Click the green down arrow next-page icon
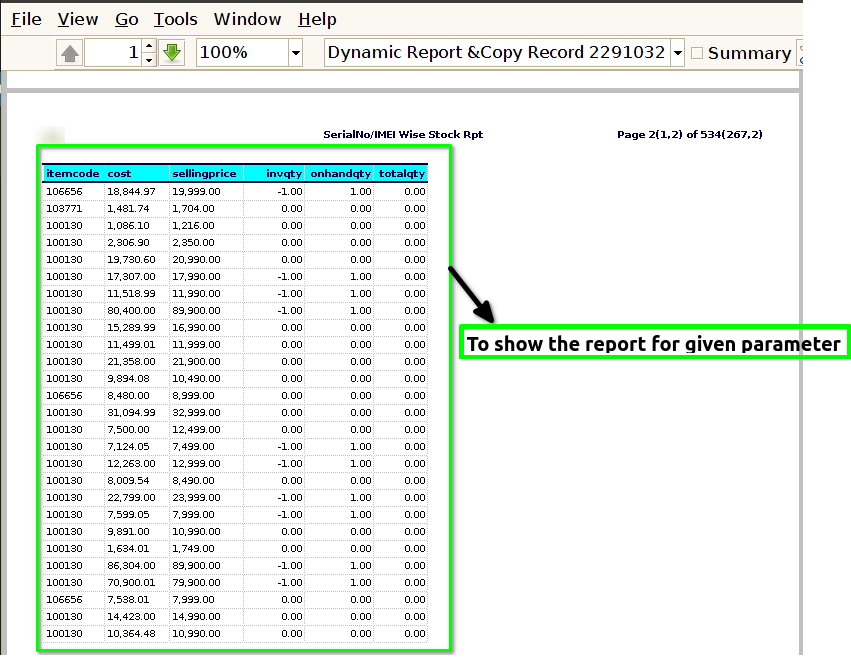Screen dimensions: 851x669 [x=172, y=53]
